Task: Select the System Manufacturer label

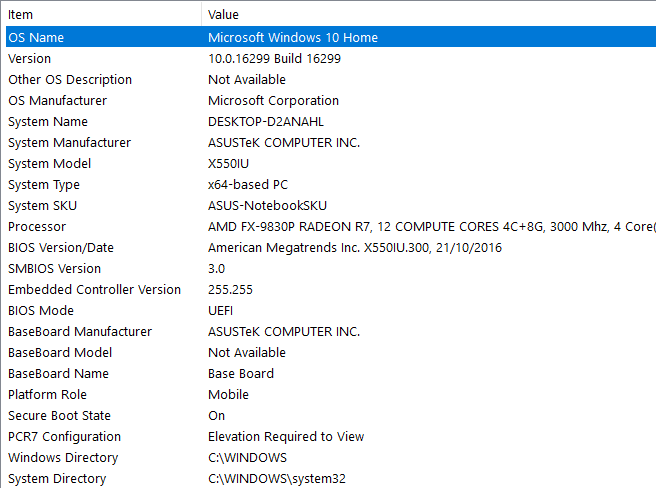Action: pyautogui.click(x=69, y=143)
